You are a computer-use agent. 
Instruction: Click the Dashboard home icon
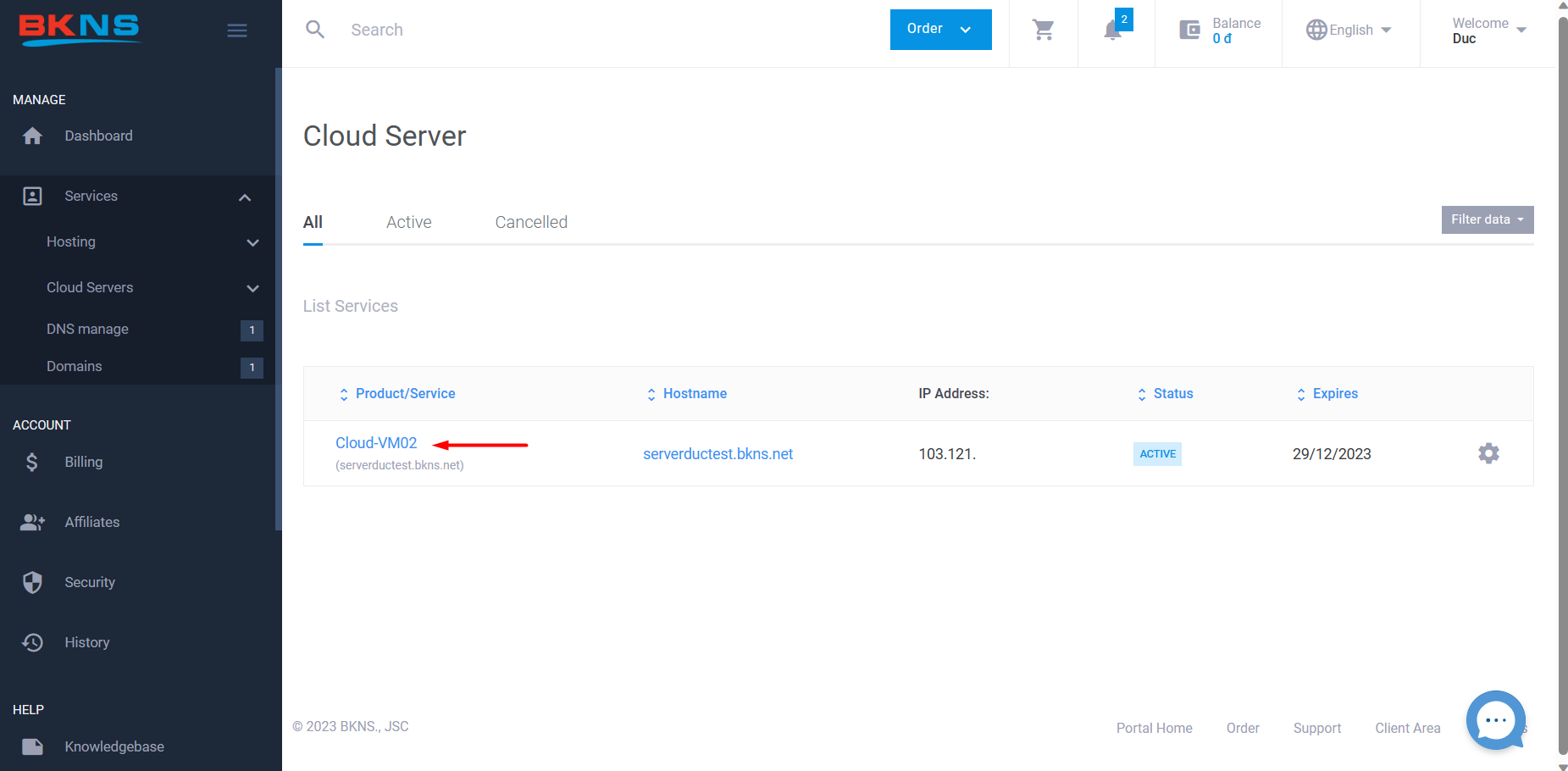coord(32,136)
